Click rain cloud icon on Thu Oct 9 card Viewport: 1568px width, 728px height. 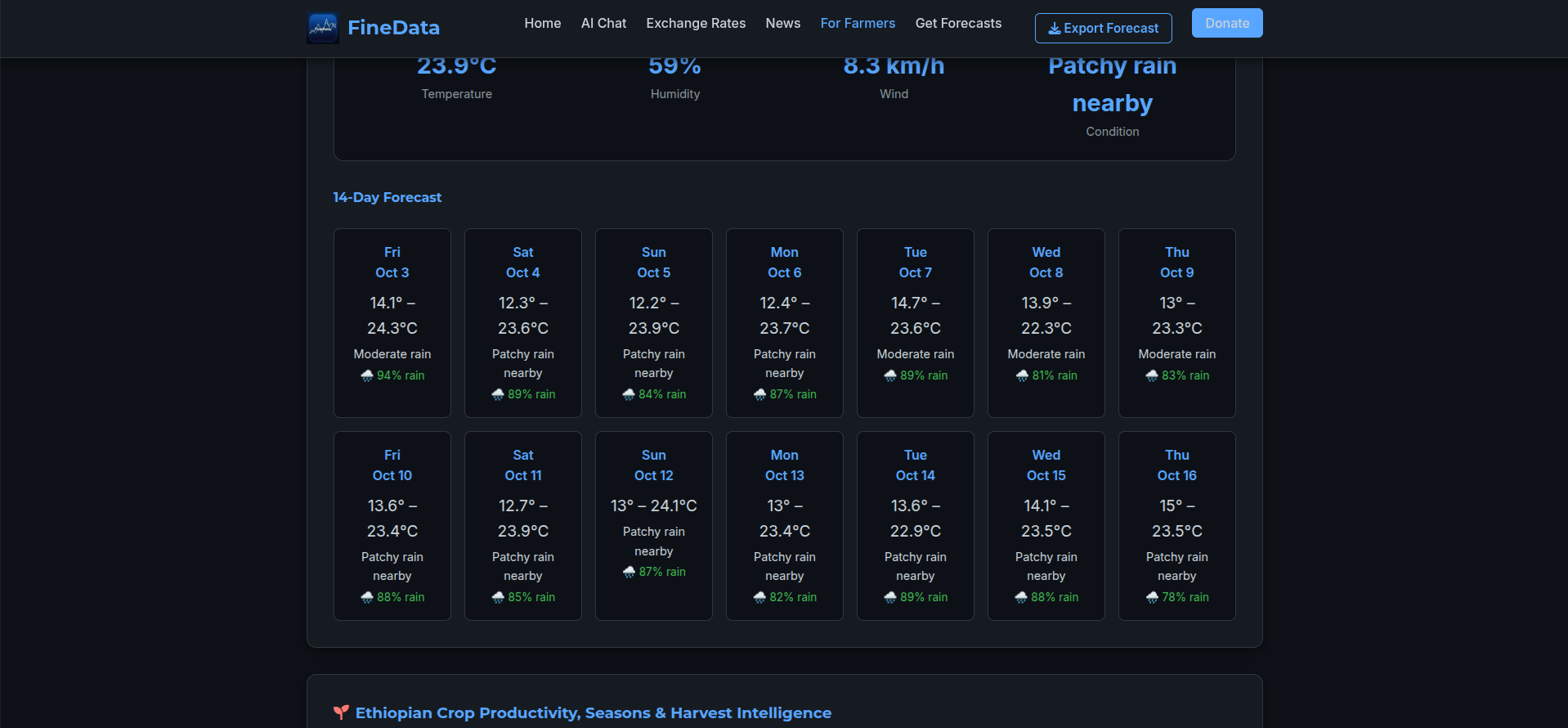1152,375
